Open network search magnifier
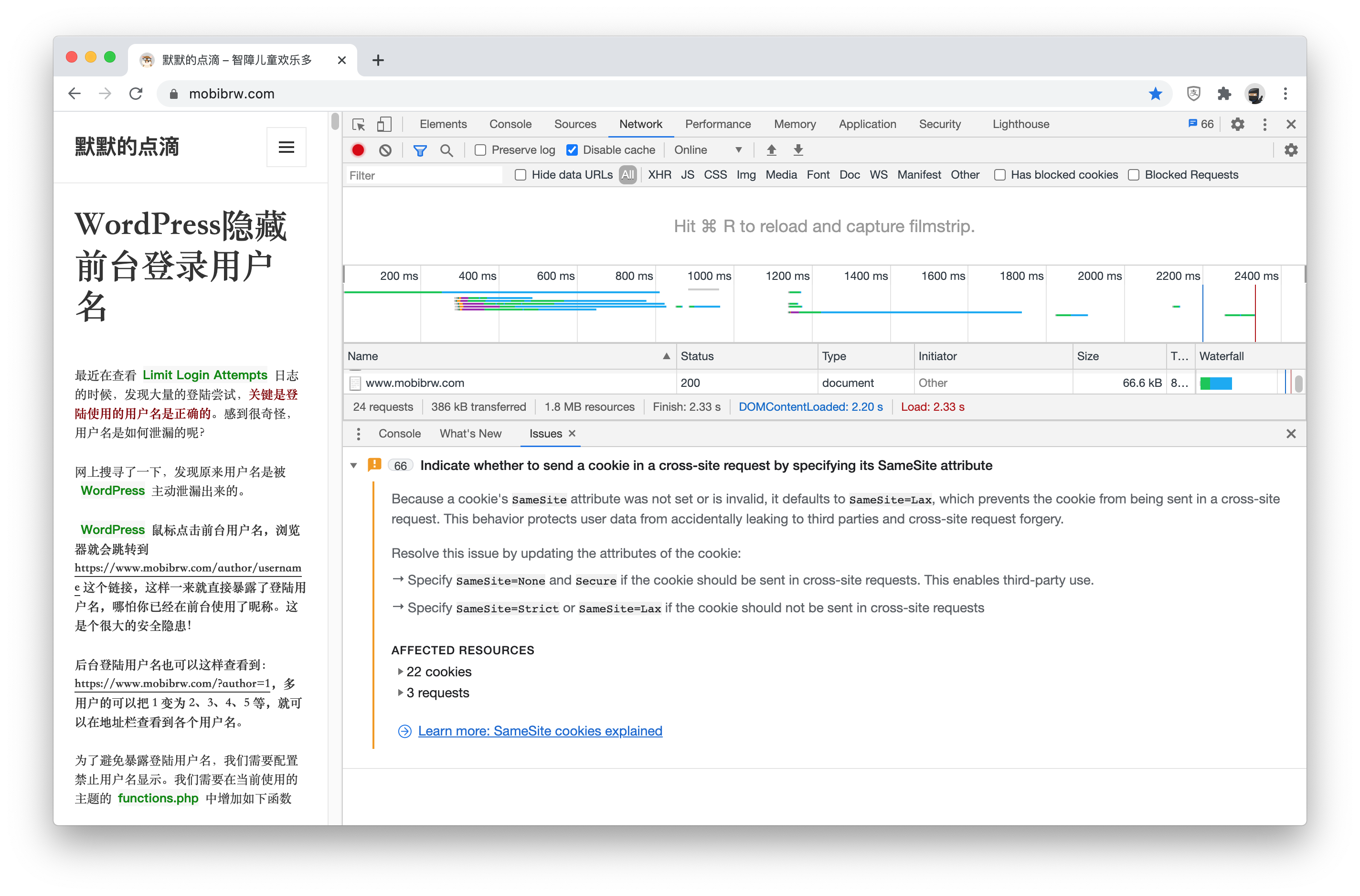 point(446,149)
